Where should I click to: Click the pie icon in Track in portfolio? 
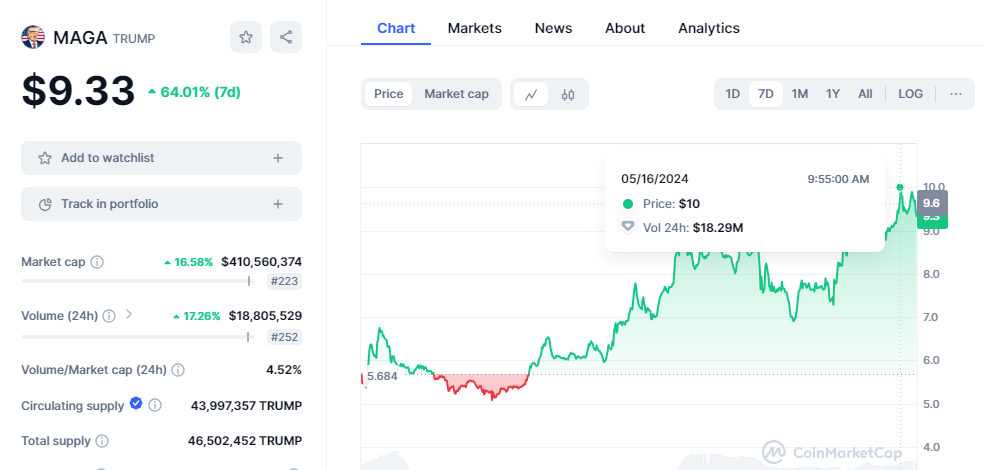tap(45, 204)
